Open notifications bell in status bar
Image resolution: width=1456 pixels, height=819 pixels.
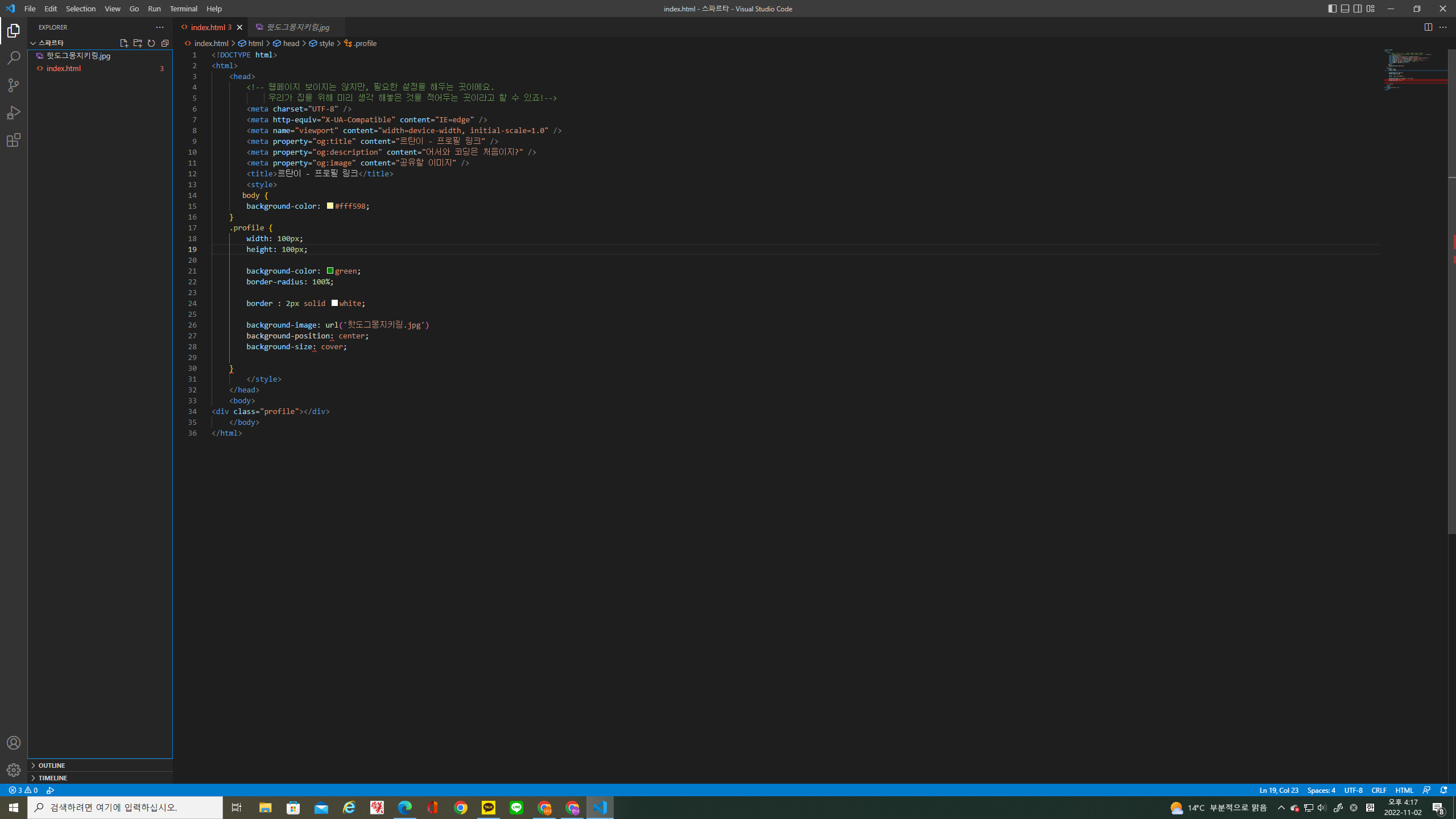coord(1443,790)
